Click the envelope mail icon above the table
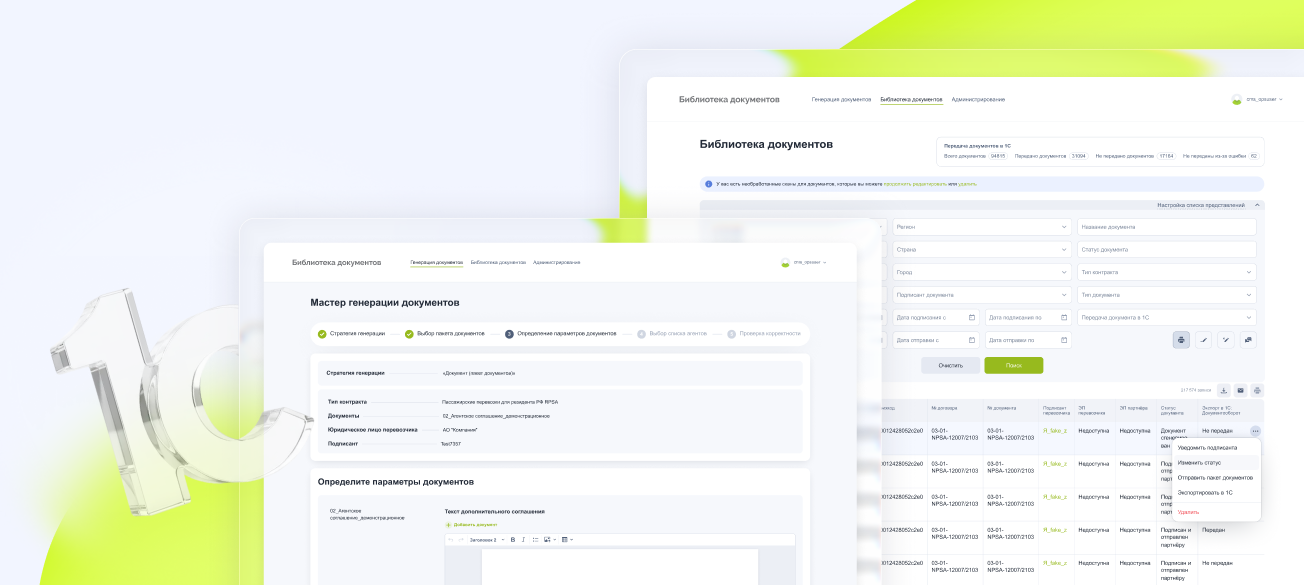Screen dimensions: 1304x585 point(1240,390)
